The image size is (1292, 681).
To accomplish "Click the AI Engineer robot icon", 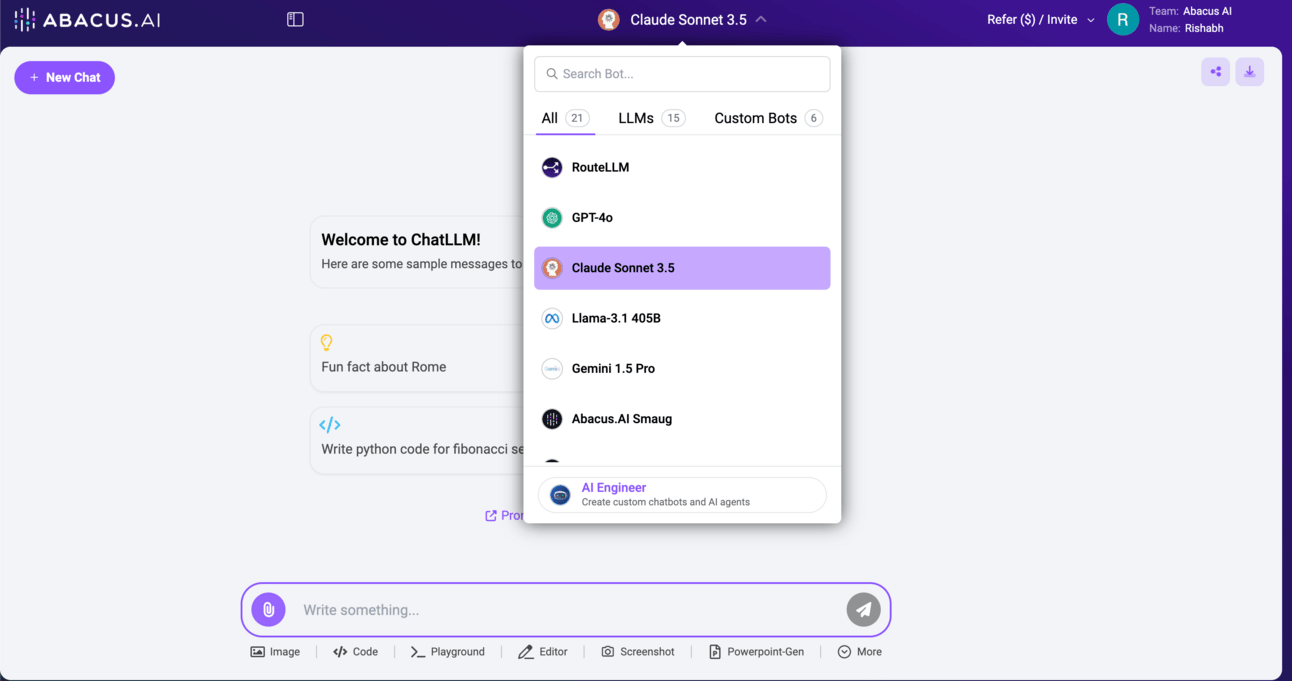I will [x=560, y=495].
